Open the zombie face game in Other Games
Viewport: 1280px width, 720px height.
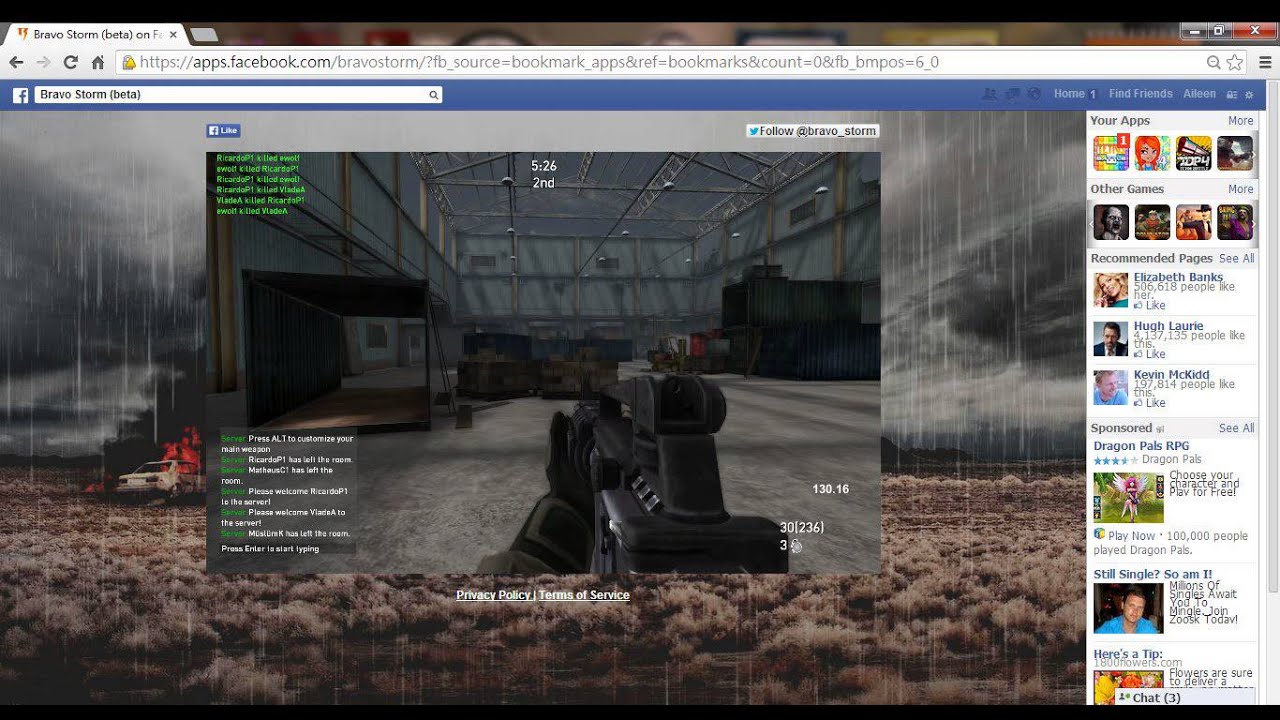tap(1111, 222)
